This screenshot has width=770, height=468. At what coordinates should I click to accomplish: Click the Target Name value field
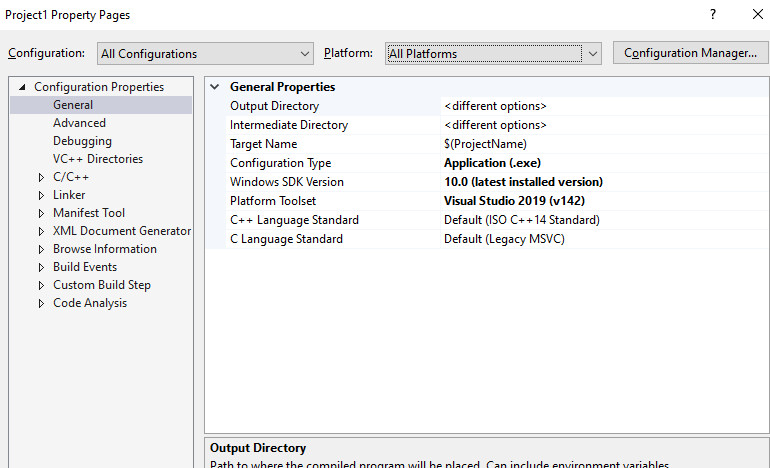600,144
